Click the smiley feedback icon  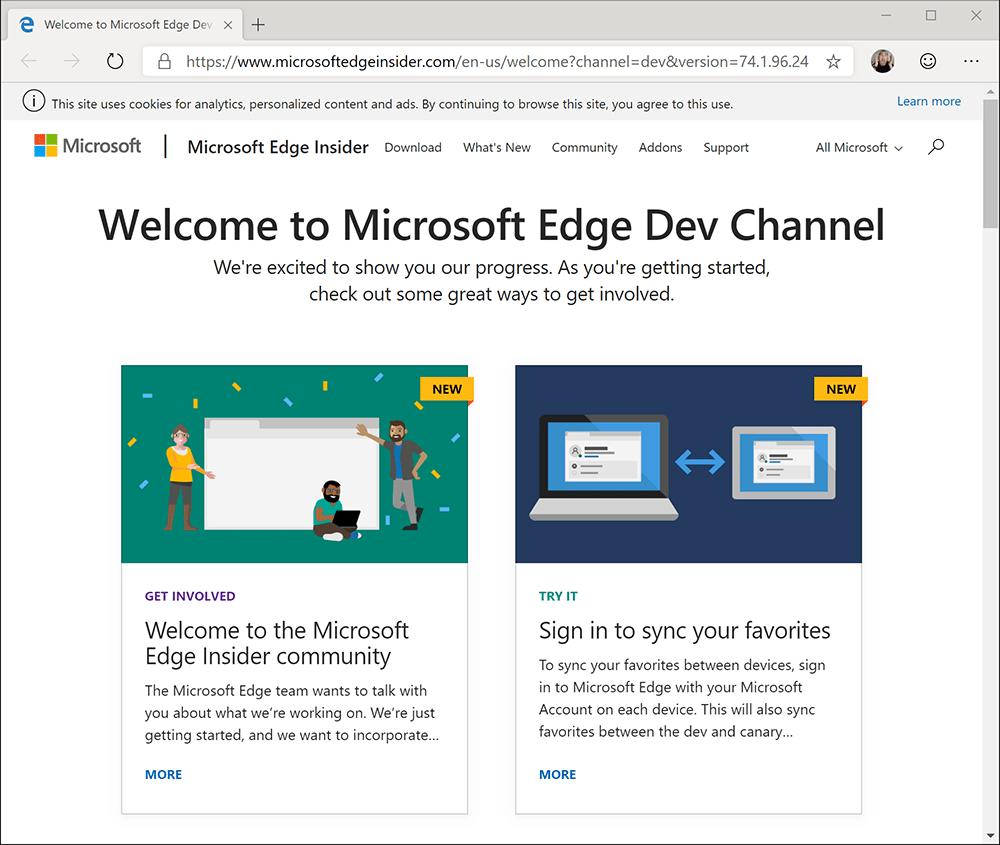coord(928,61)
